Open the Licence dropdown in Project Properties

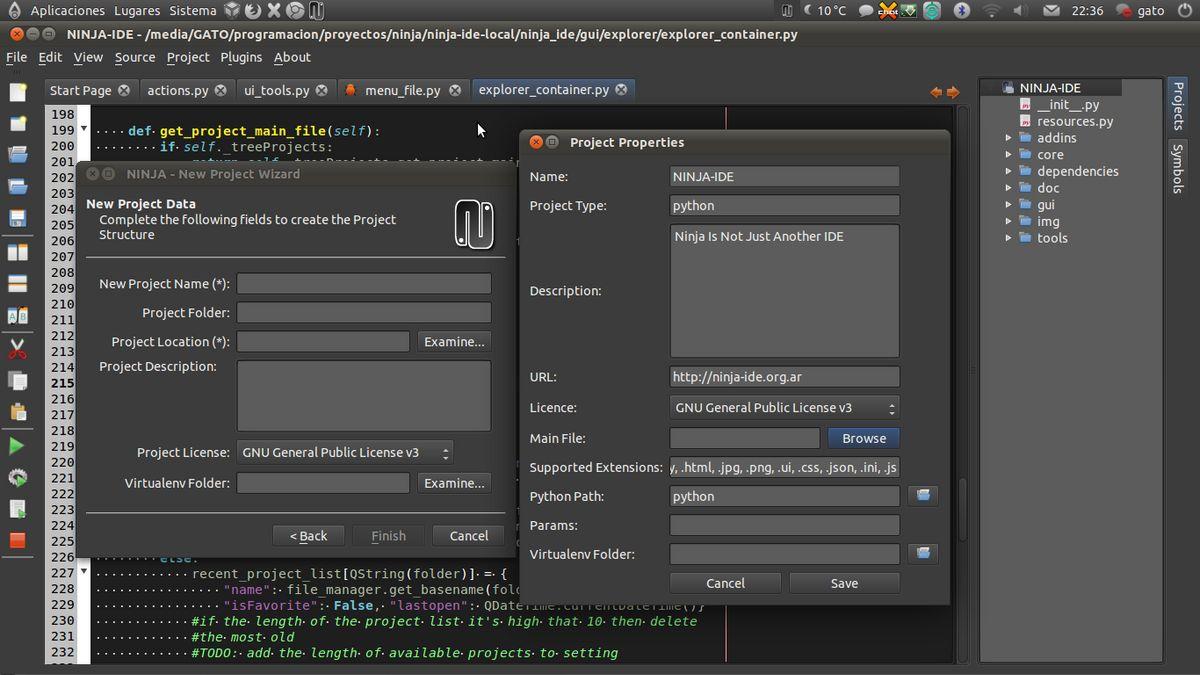(x=785, y=407)
